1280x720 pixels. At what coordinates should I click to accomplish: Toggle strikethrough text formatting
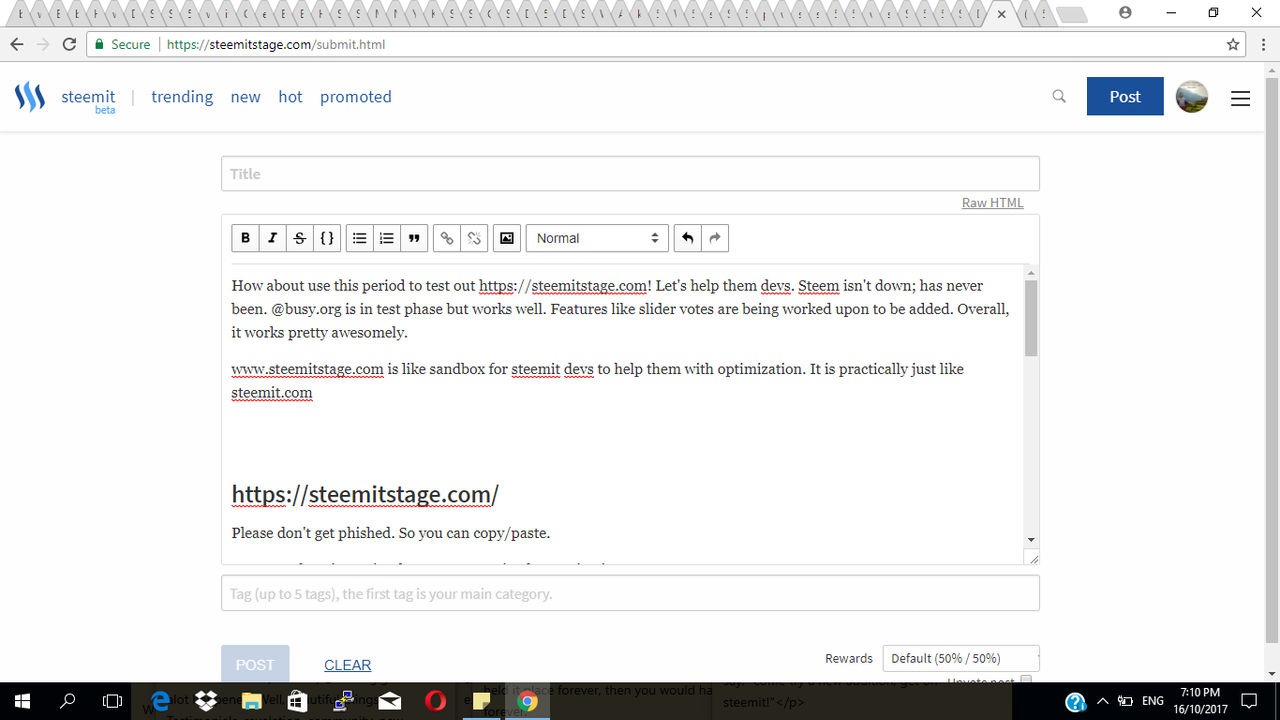pyautogui.click(x=299, y=238)
